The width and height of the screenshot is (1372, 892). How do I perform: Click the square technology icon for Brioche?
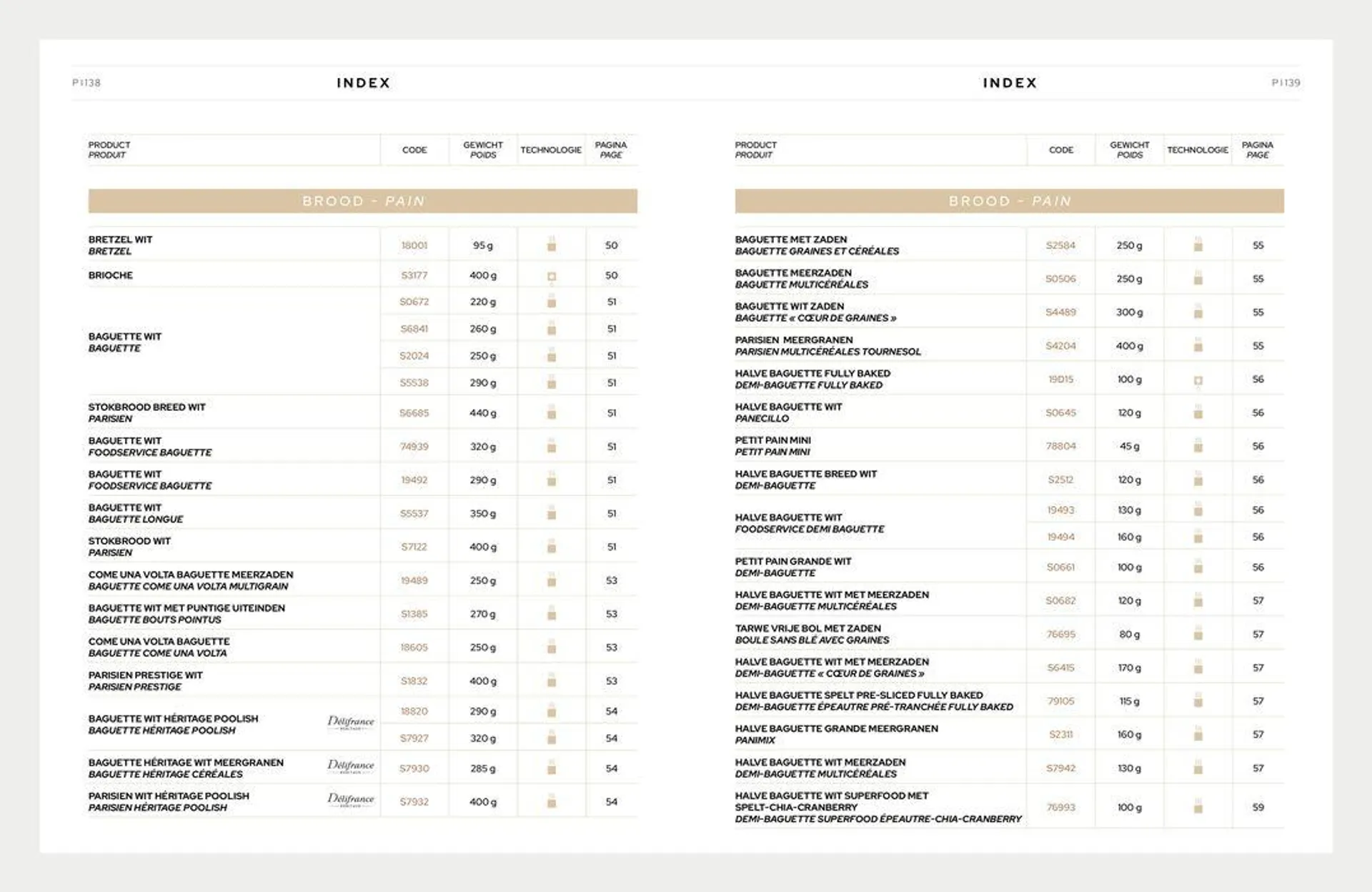pos(552,276)
